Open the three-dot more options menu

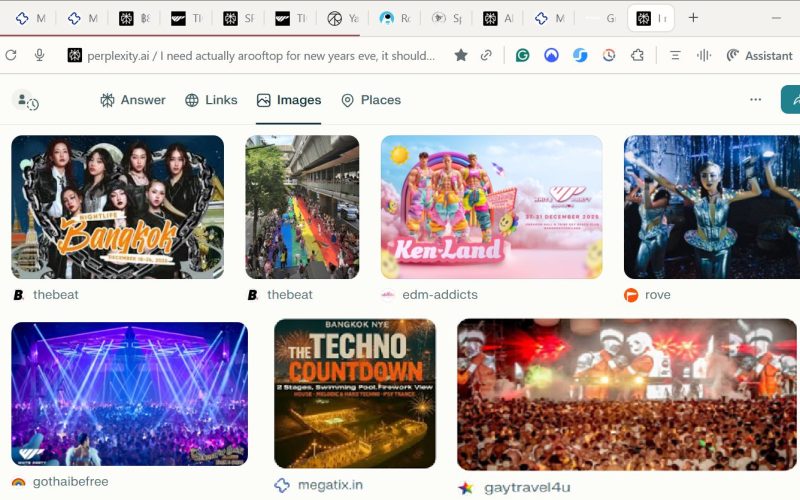[756, 99]
